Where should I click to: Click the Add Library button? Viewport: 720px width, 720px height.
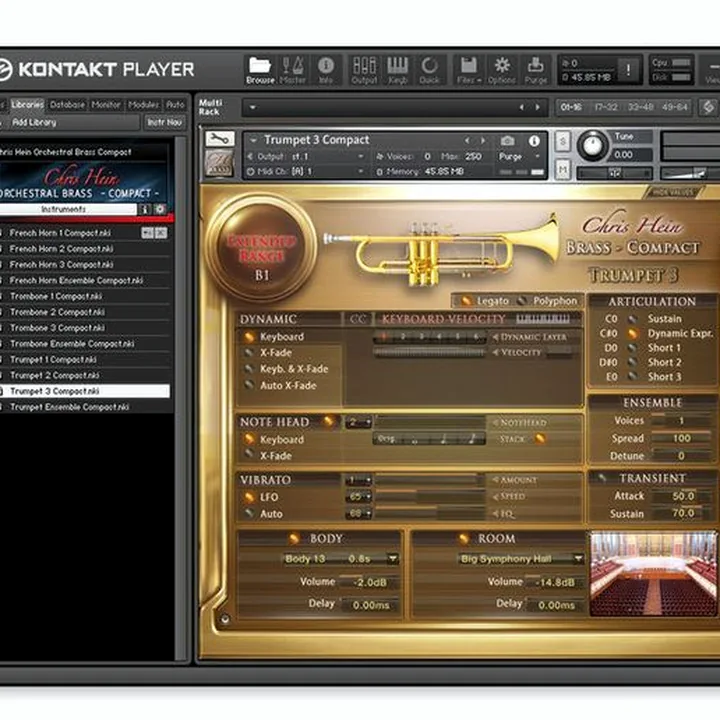tap(70, 123)
